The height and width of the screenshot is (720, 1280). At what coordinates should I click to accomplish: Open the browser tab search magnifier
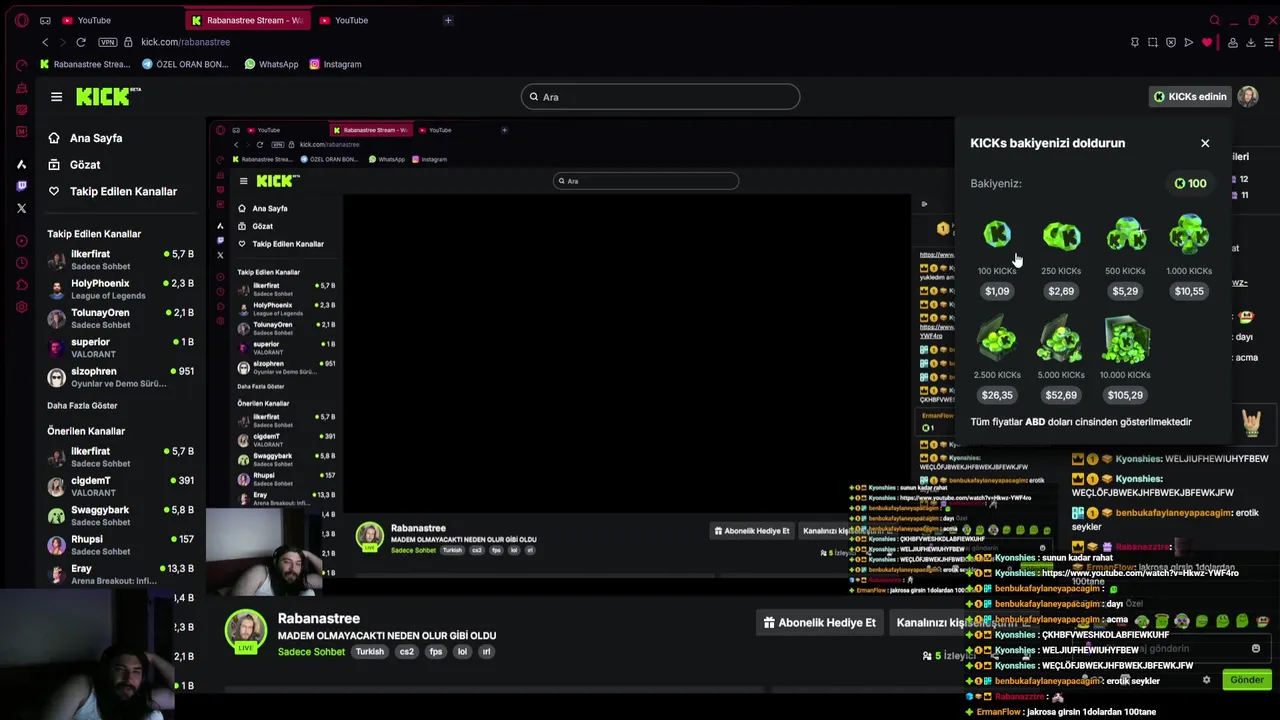coord(1215,20)
